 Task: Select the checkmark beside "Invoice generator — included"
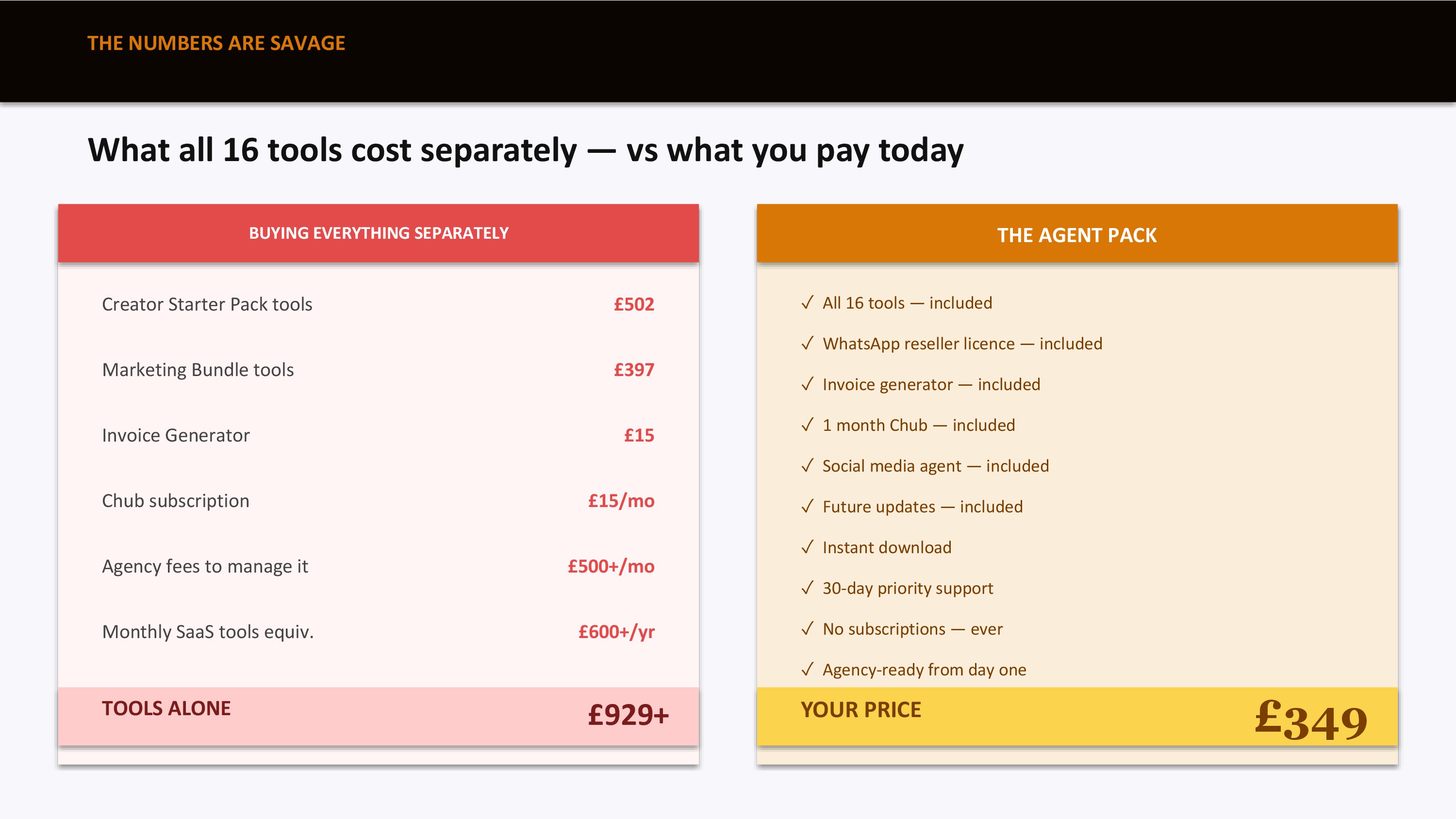click(807, 384)
